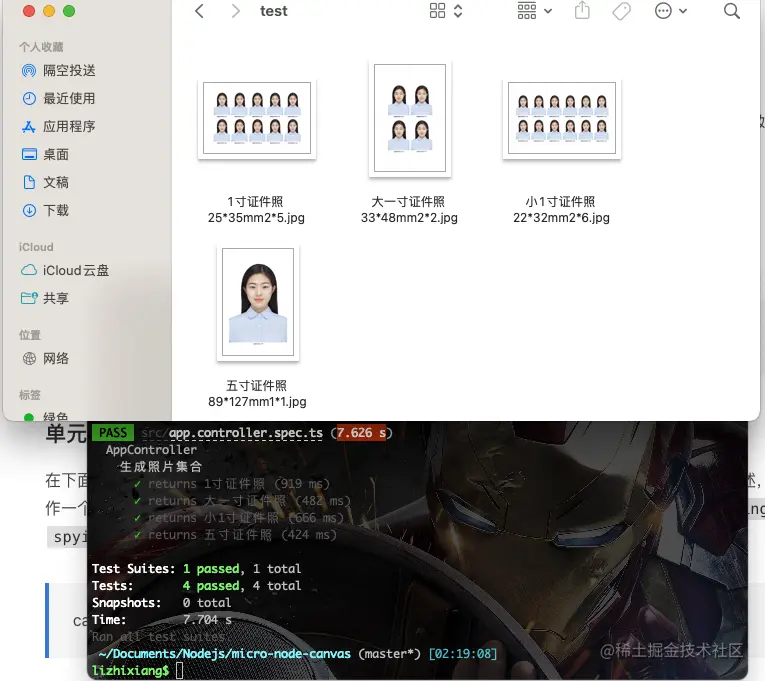Click 'Snapshots: 0 total' line in terminal
The image size is (765, 681).
[x=161, y=603]
